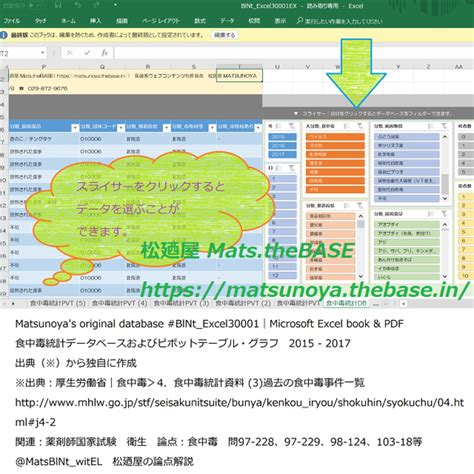Viewport: 474px width, 474px height.
Task: Select 0 in the grey slicer
Action: pyautogui.click(x=466, y=137)
